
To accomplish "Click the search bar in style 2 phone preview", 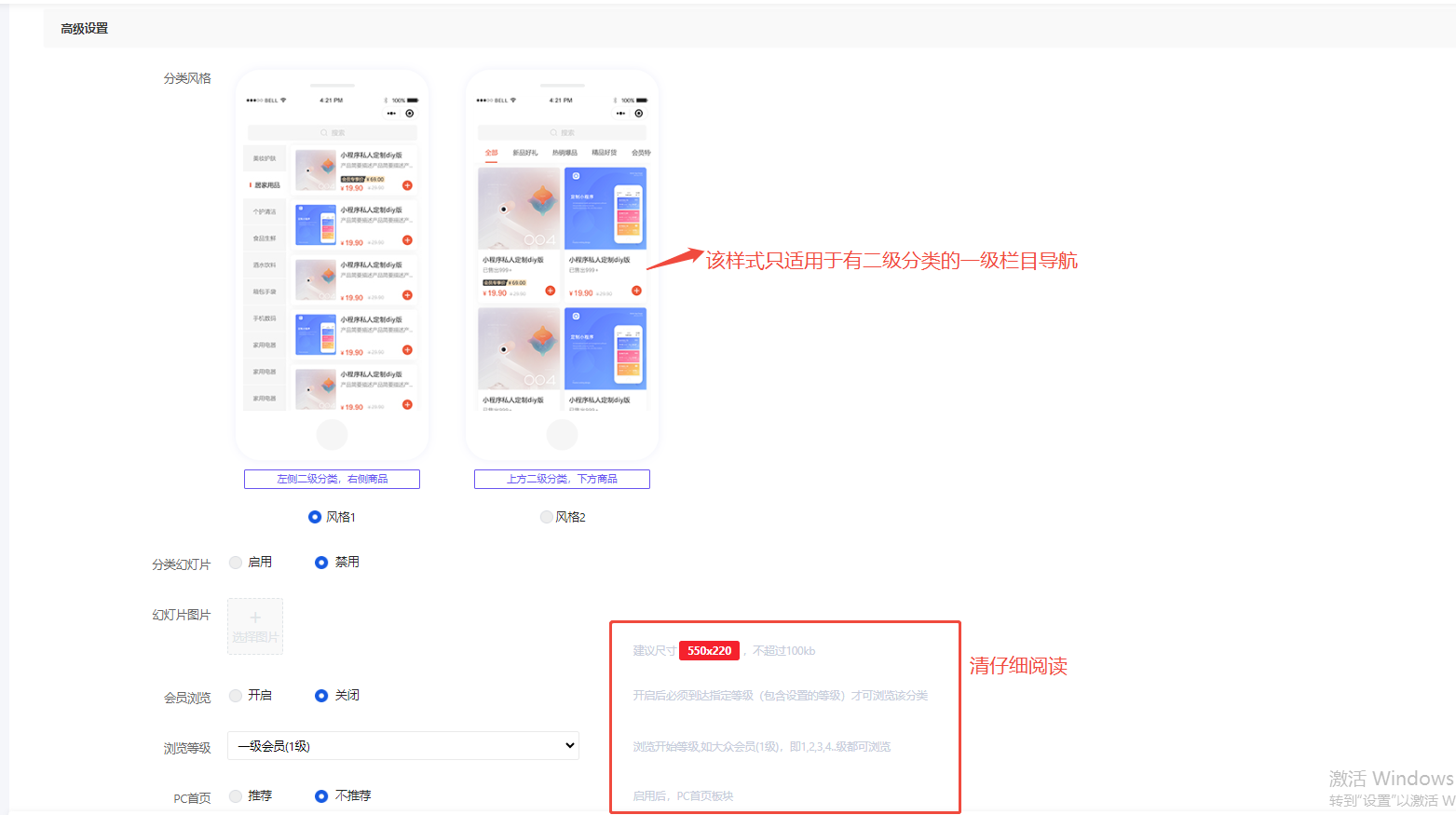I will [562, 132].
